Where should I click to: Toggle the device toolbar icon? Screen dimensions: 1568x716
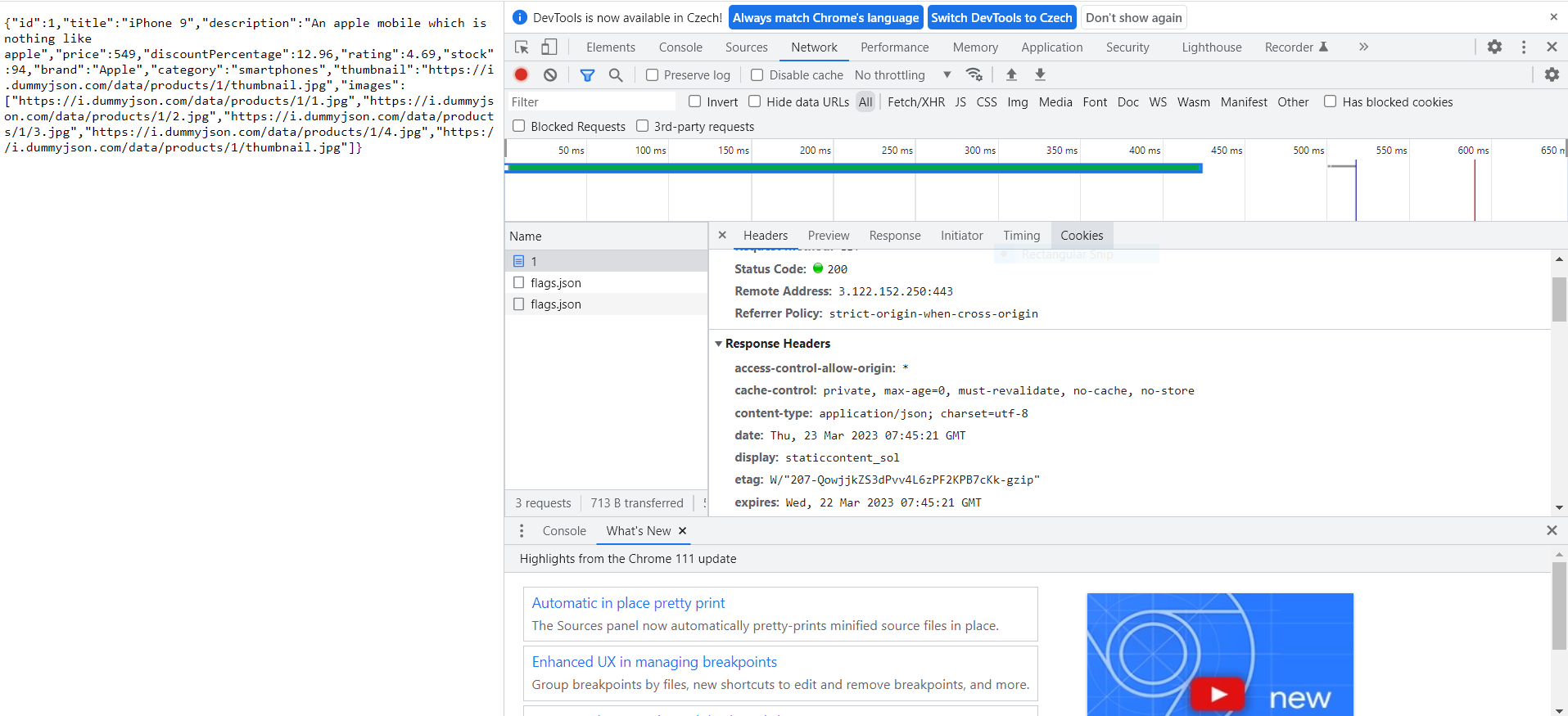click(549, 47)
